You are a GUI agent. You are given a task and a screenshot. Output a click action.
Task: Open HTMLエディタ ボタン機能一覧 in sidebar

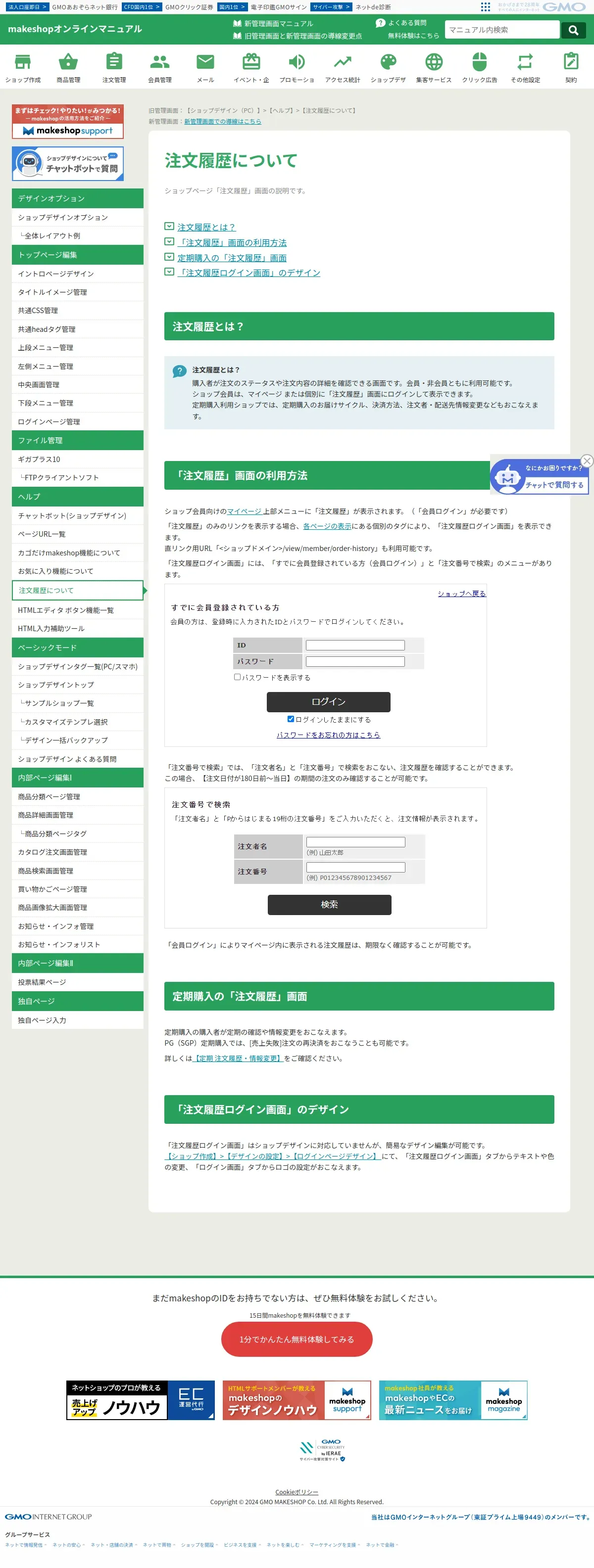(x=77, y=610)
